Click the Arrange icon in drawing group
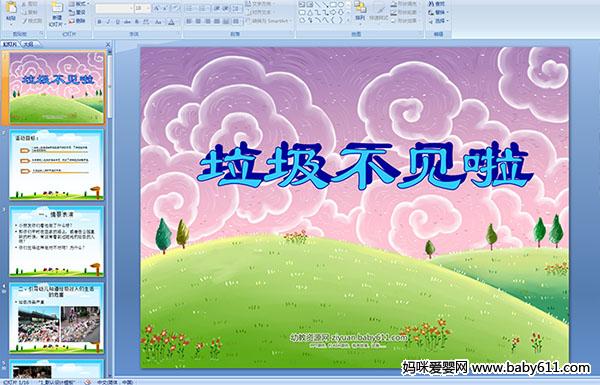The image size is (600, 385). tap(360, 10)
